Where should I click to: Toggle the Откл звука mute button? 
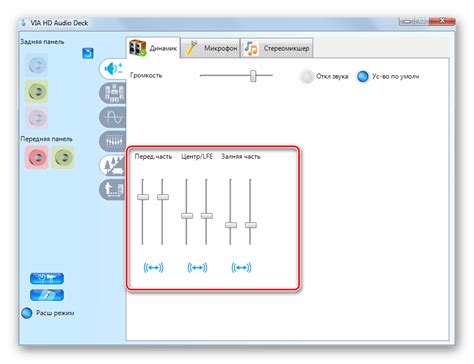click(x=306, y=76)
